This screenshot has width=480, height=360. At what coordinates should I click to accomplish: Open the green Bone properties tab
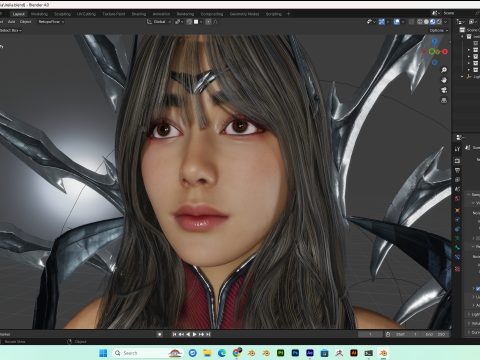click(457, 248)
